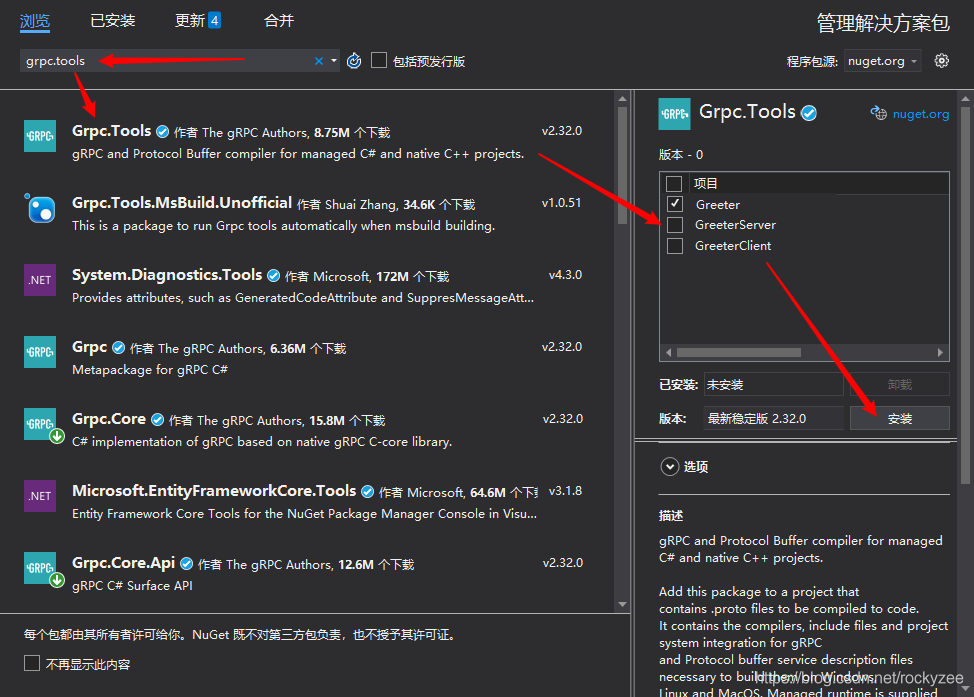This screenshot has width=974, height=697.
Task: Switch to the Installed tab
Action: coord(112,20)
